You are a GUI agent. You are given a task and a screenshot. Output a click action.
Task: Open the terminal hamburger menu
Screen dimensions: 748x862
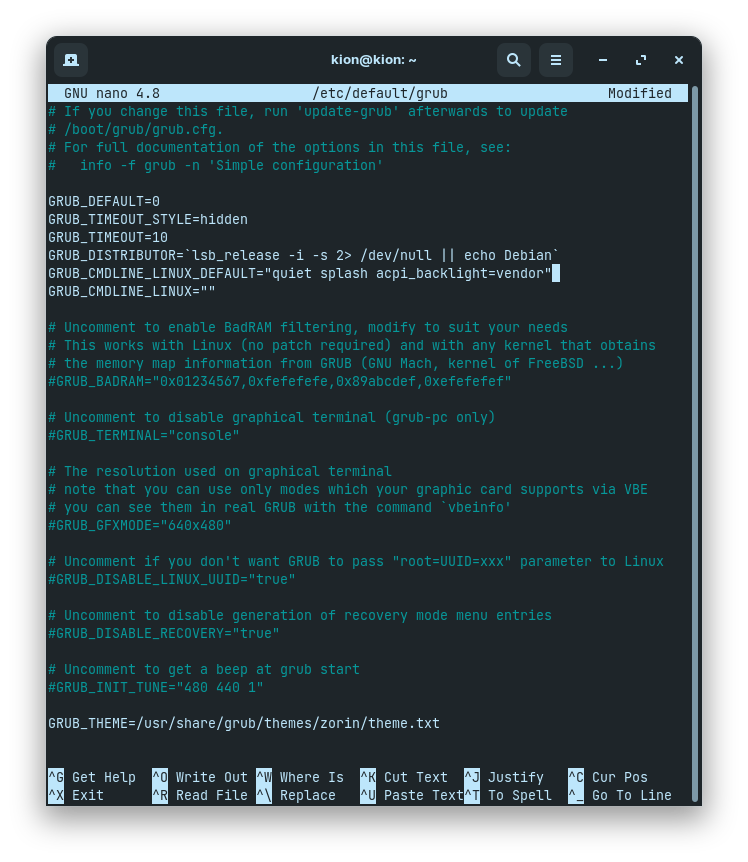pyautogui.click(x=556, y=60)
